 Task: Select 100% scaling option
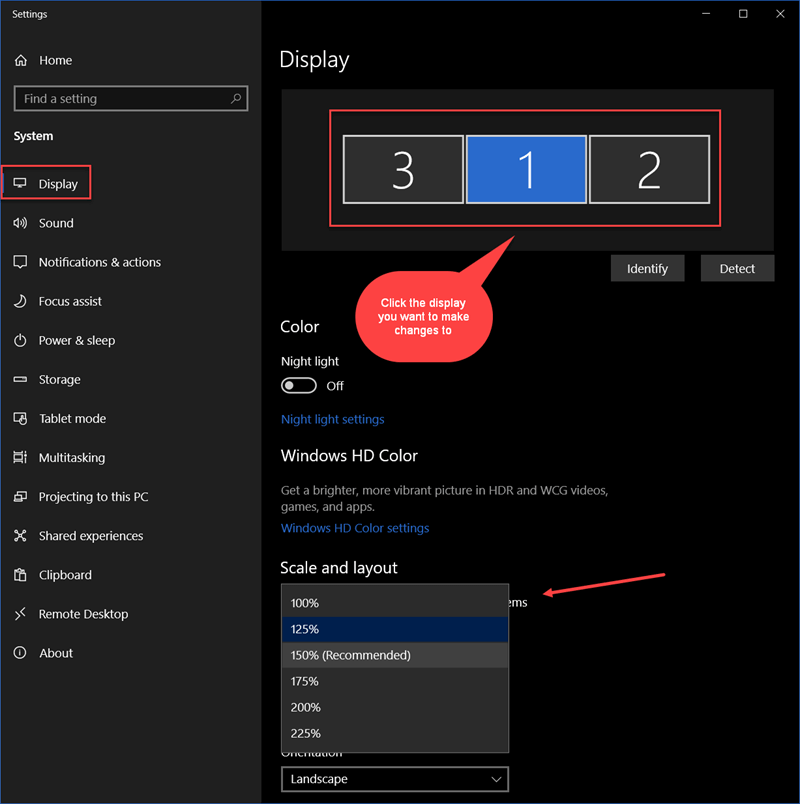[394, 603]
